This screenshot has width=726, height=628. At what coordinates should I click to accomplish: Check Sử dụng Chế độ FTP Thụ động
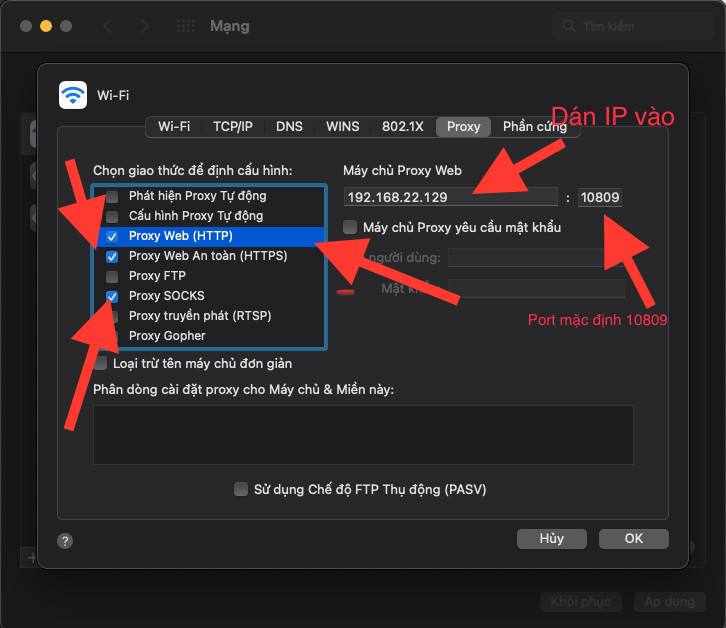tap(240, 489)
